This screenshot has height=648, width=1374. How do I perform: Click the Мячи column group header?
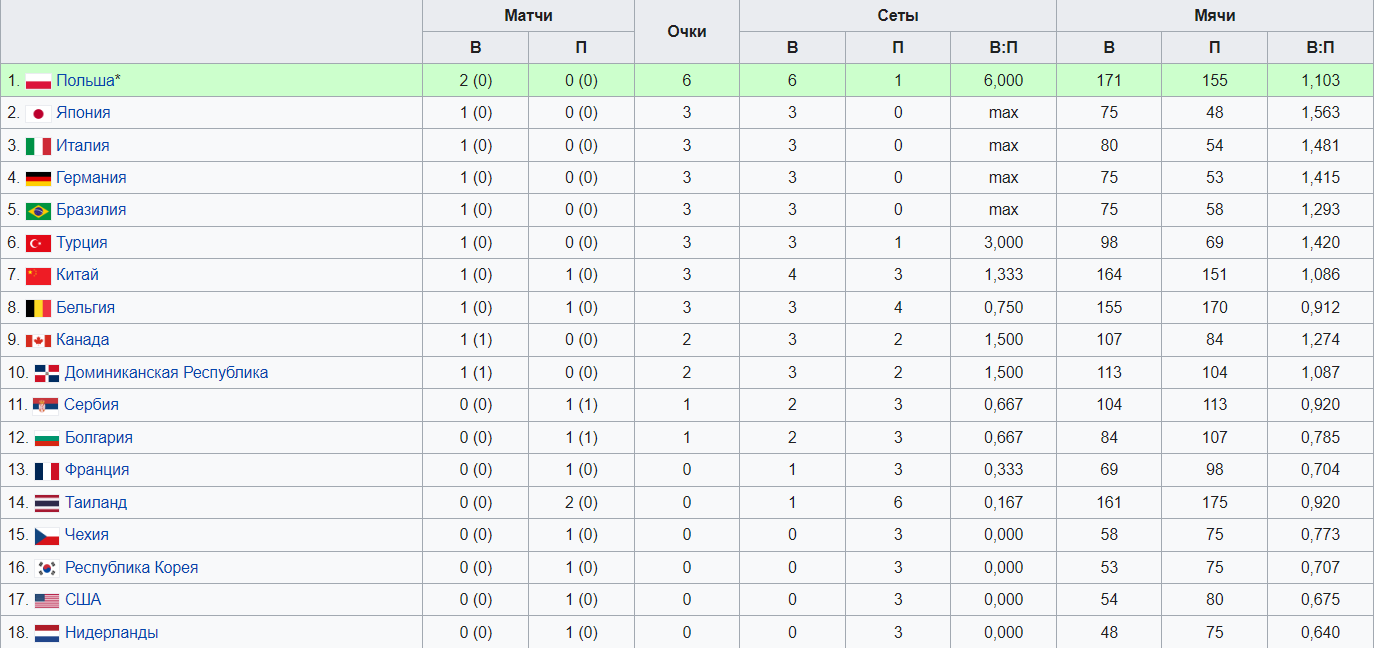(x=1214, y=16)
